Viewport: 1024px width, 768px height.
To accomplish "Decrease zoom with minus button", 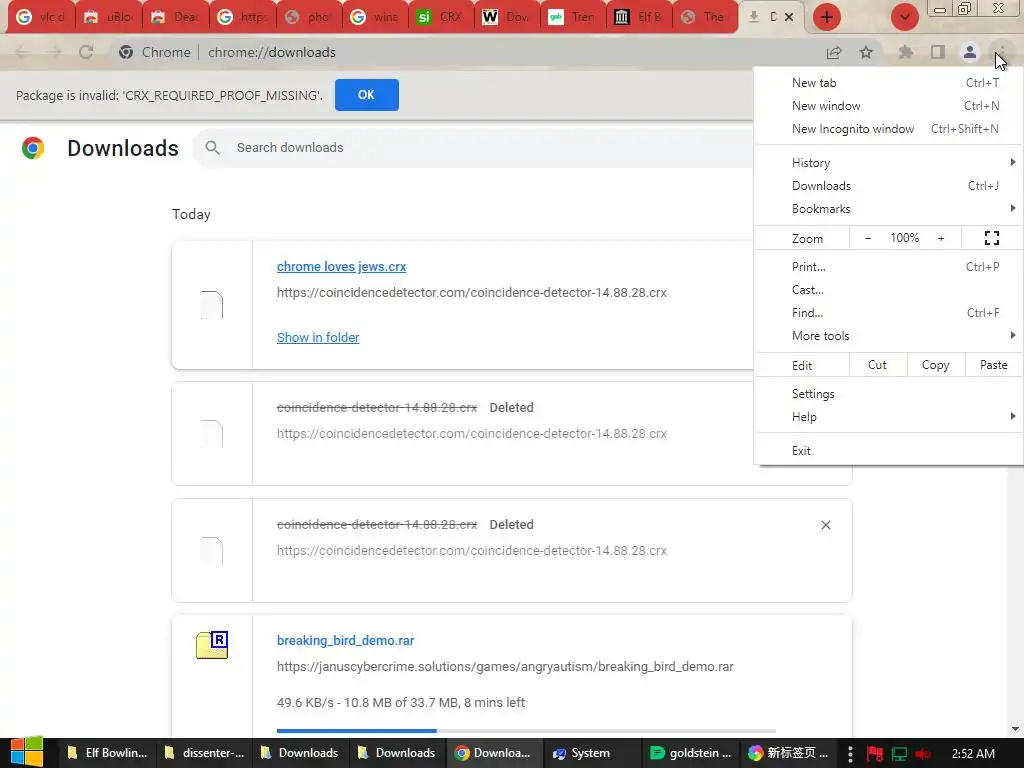I will 867,238.
